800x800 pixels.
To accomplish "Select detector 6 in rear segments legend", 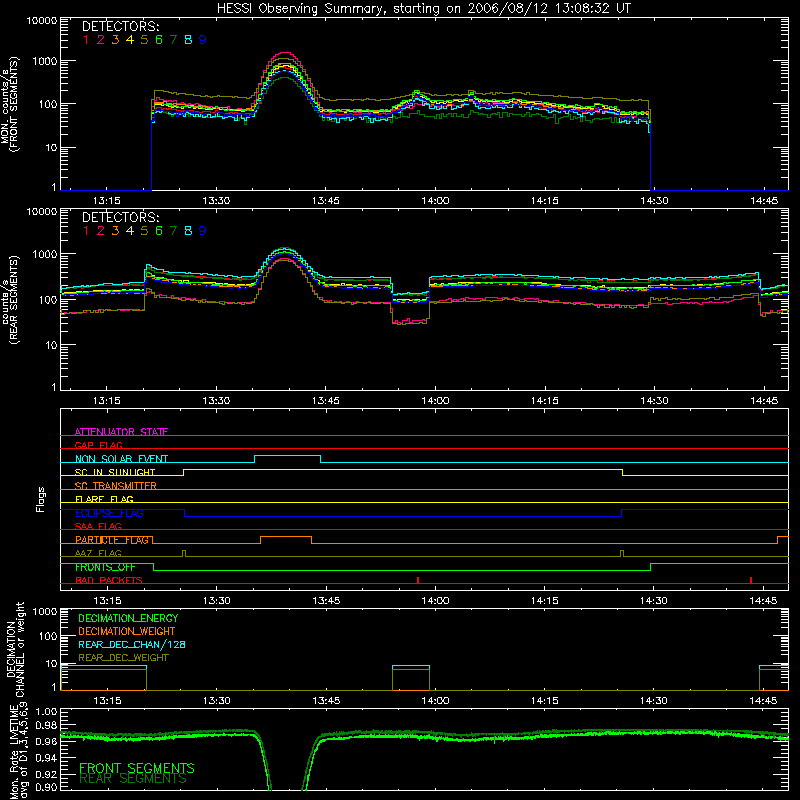I will [x=159, y=231].
